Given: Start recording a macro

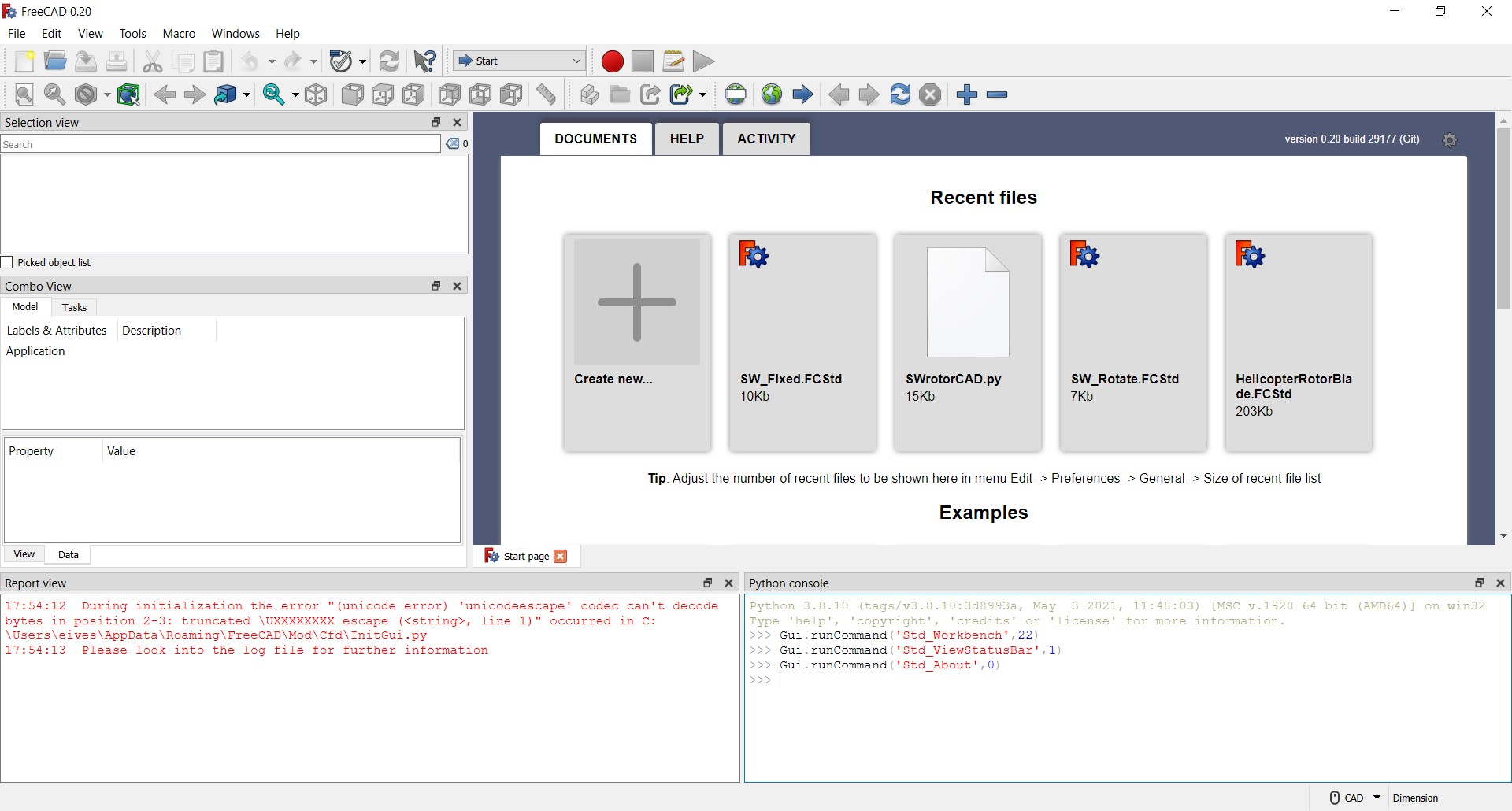Looking at the screenshot, I should tap(612, 61).
